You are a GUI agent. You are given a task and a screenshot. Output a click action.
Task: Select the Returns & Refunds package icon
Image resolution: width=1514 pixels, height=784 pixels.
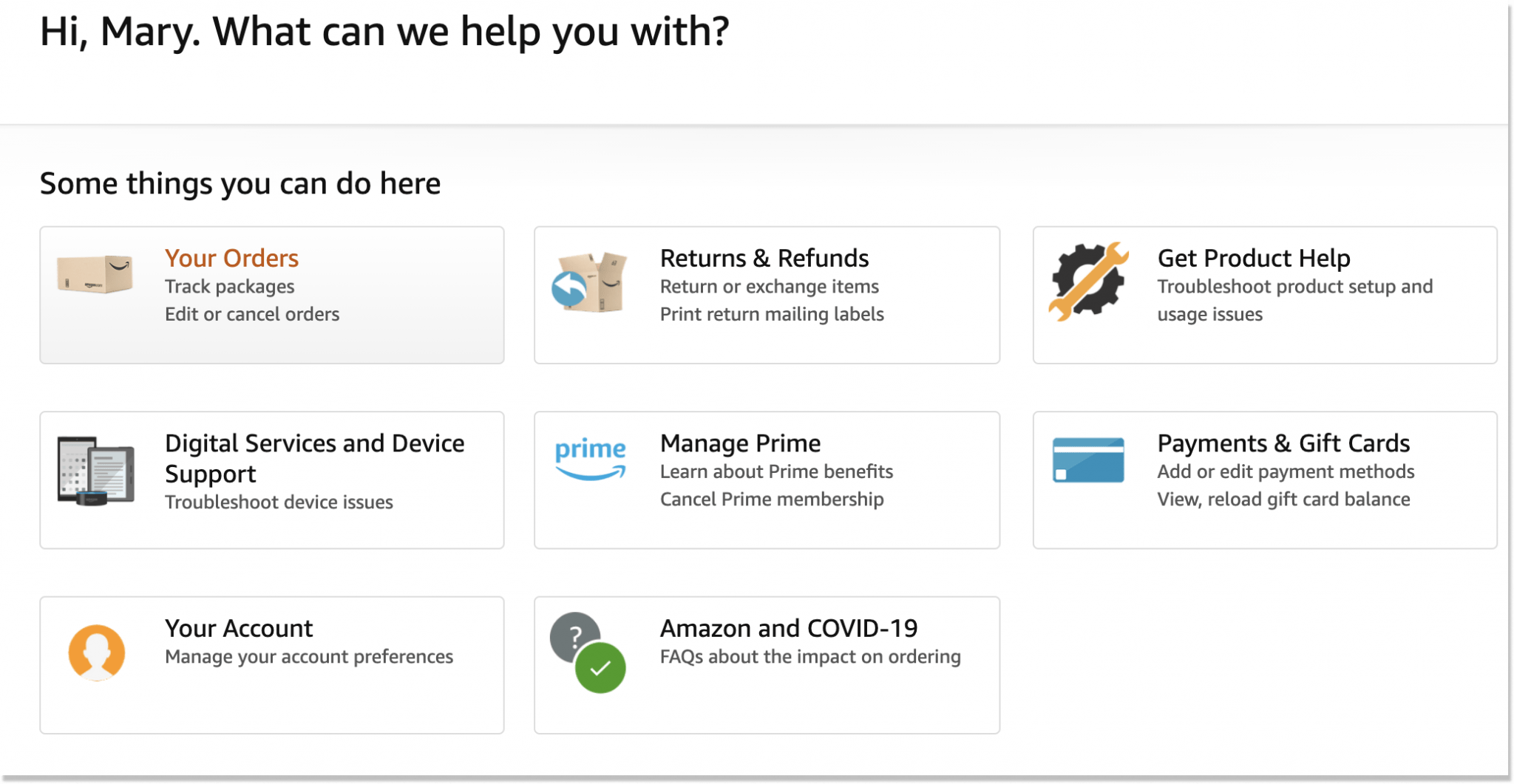(x=588, y=283)
